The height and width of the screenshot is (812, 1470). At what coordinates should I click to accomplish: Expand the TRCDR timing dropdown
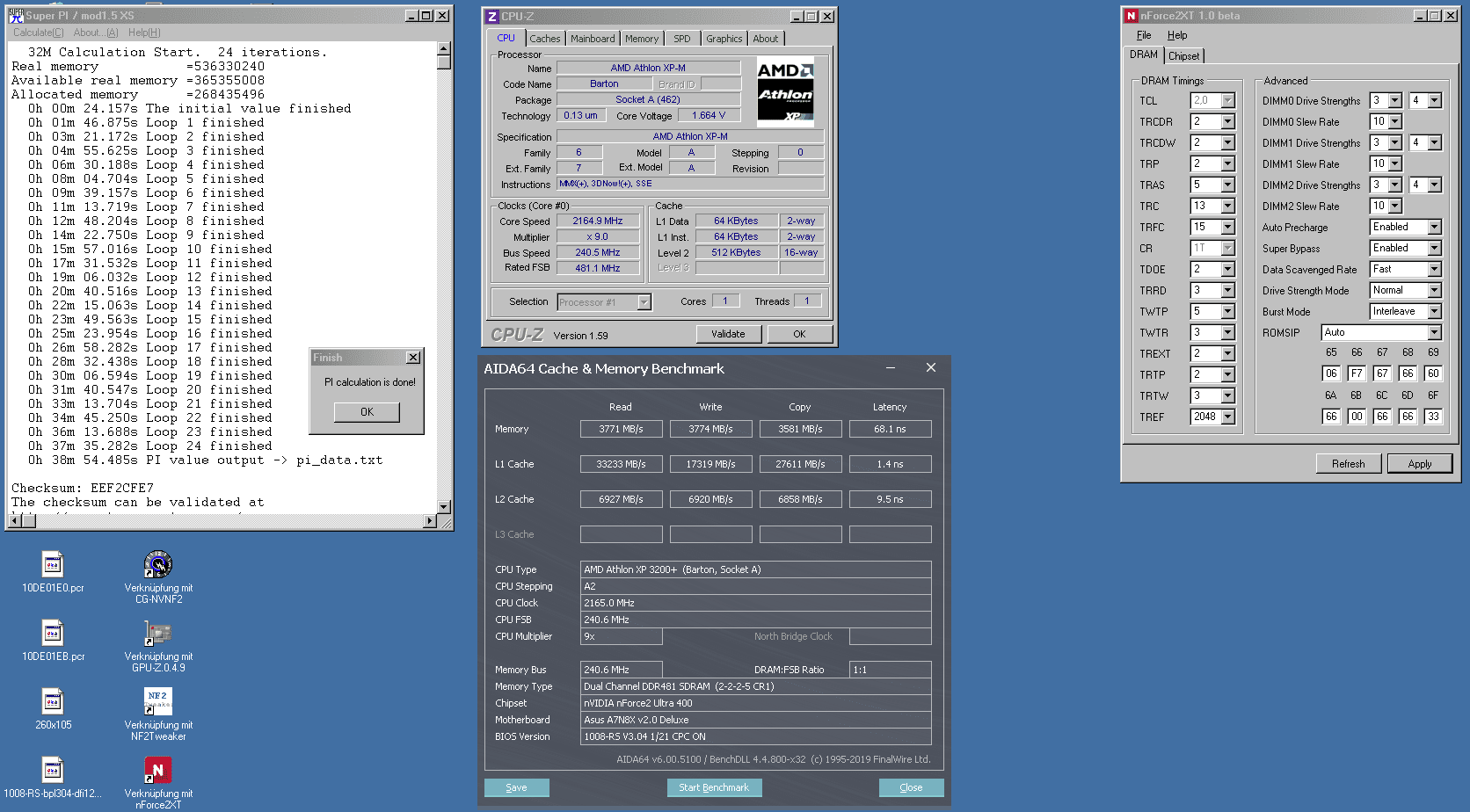pyautogui.click(x=1228, y=122)
